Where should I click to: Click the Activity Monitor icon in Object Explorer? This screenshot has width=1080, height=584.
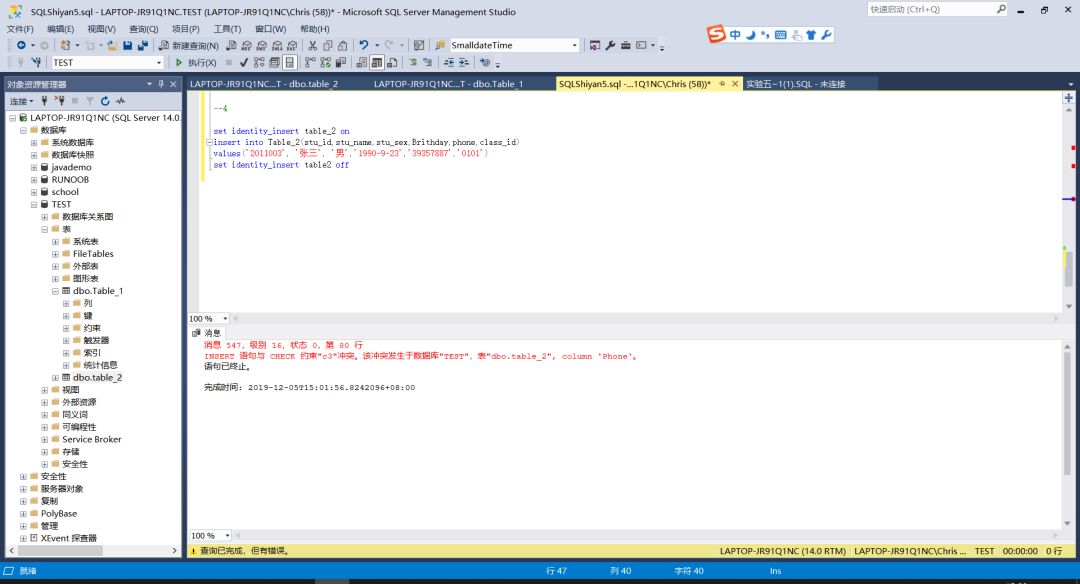coord(120,101)
